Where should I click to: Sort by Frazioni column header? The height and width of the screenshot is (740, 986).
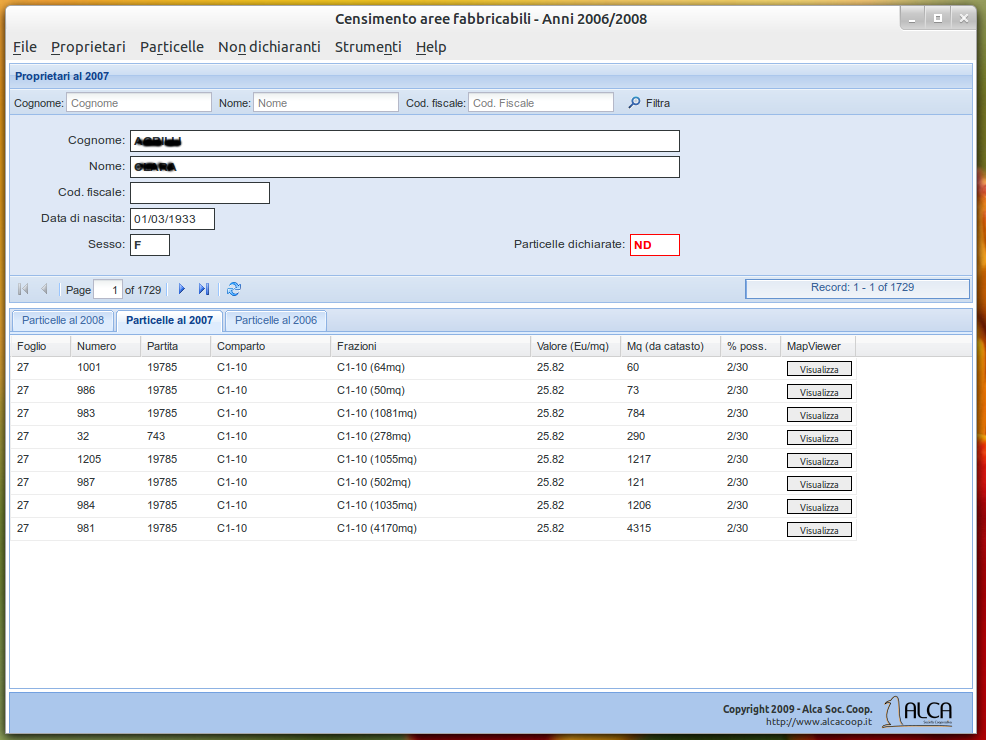(x=430, y=346)
